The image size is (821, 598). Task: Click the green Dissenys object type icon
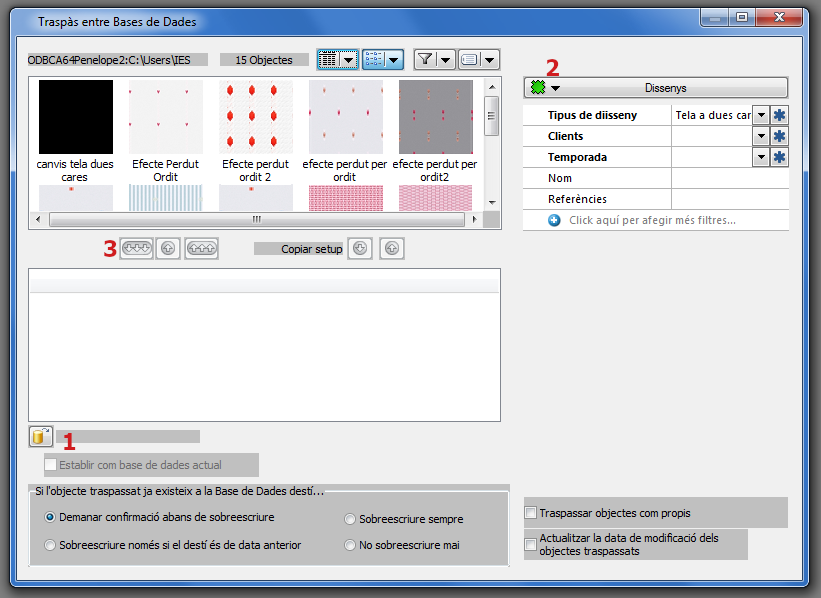coord(538,87)
